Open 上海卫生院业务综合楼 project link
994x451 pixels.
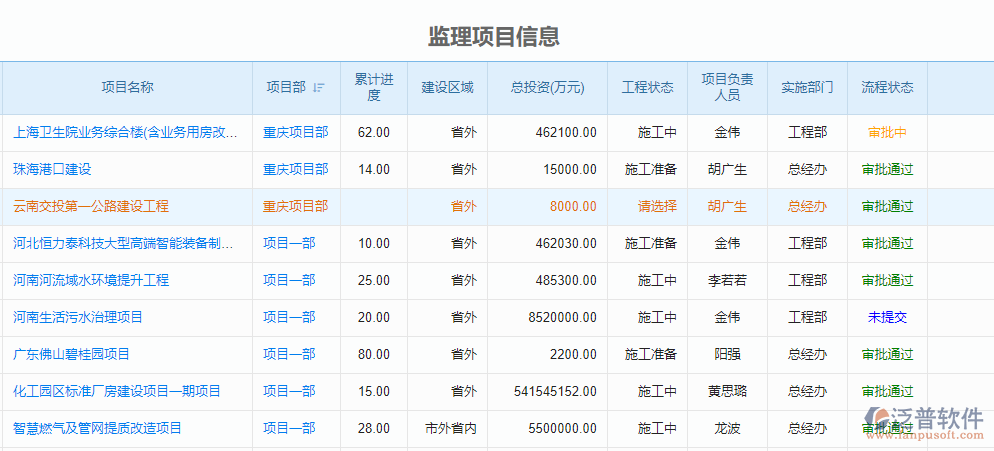point(125,132)
